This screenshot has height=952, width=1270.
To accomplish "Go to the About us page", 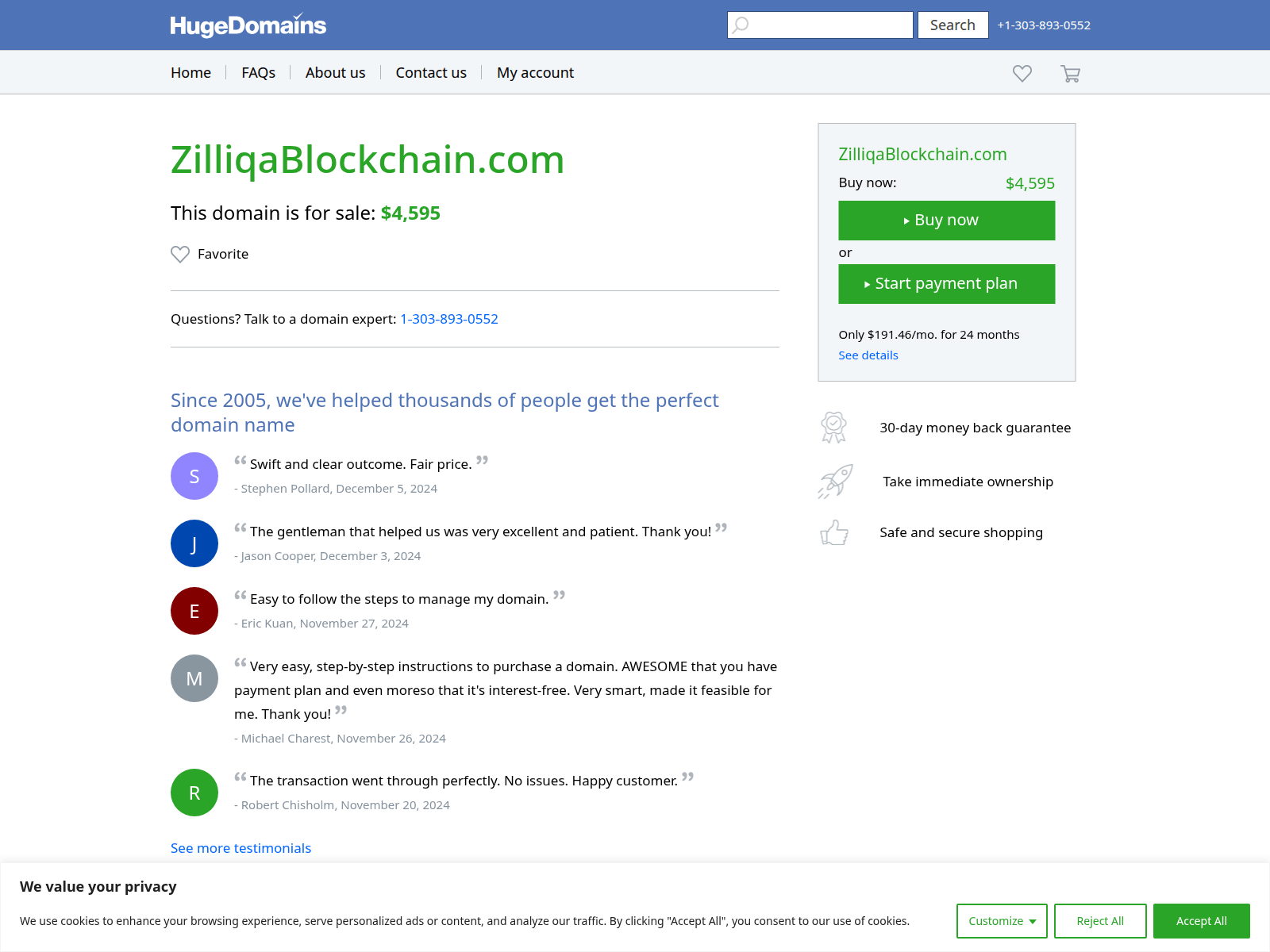I will tap(335, 73).
